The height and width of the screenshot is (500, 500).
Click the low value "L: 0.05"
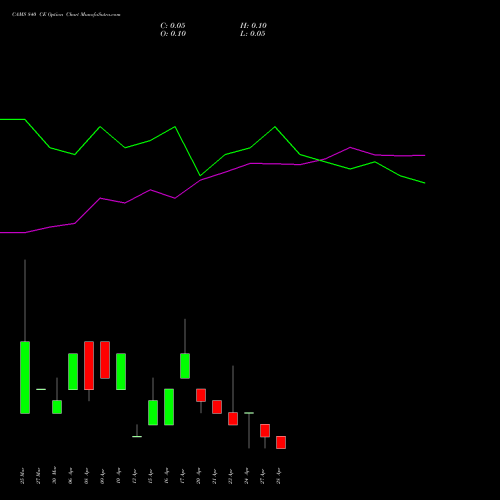(253, 34)
